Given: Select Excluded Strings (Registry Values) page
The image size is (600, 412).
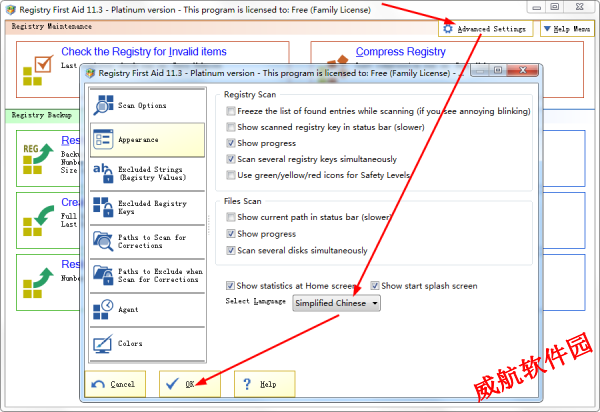Looking at the screenshot, I should [x=147, y=174].
